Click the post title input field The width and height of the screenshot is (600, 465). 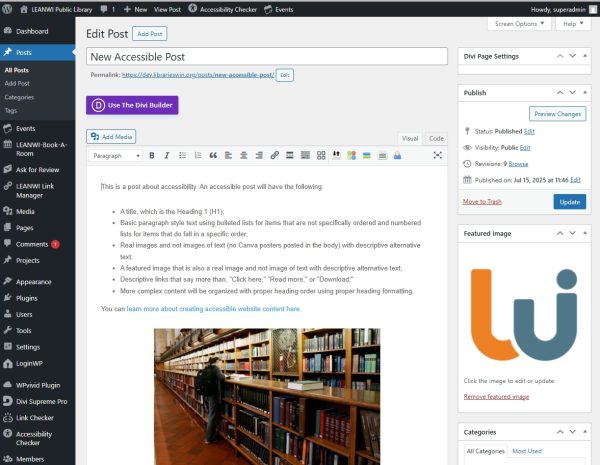(x=267, y=57)
